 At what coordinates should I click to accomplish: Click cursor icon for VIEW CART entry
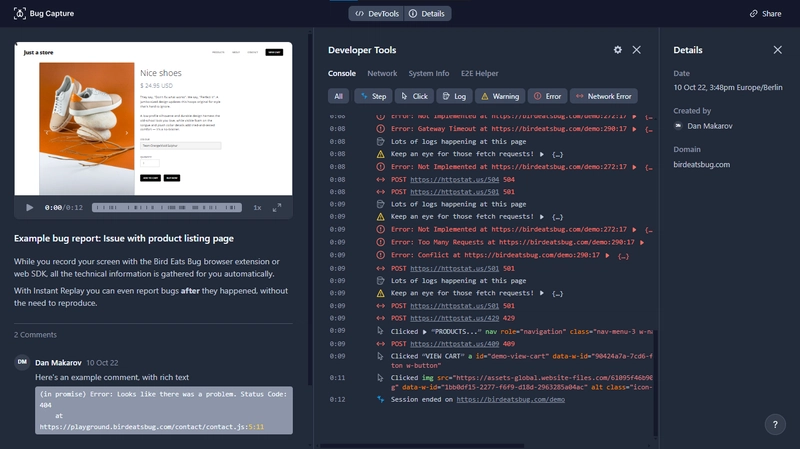click(x=381, y=356)
